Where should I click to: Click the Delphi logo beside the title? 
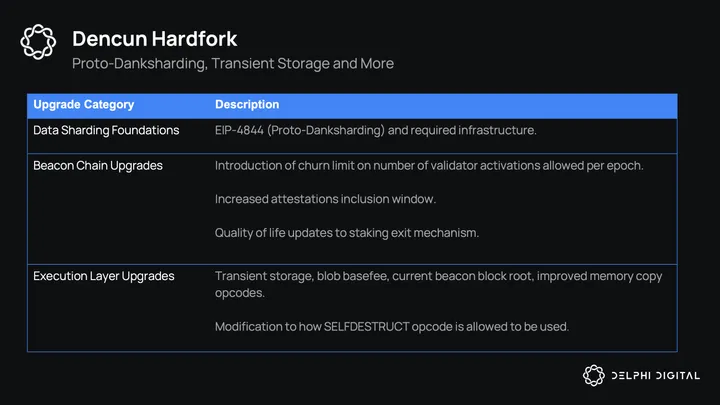(38, 41)
